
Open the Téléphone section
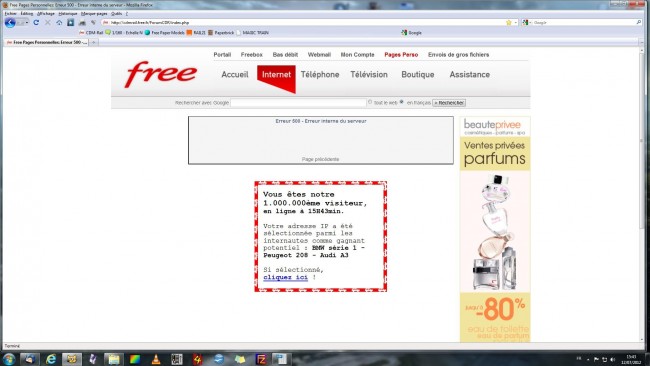tap(320, 75)
